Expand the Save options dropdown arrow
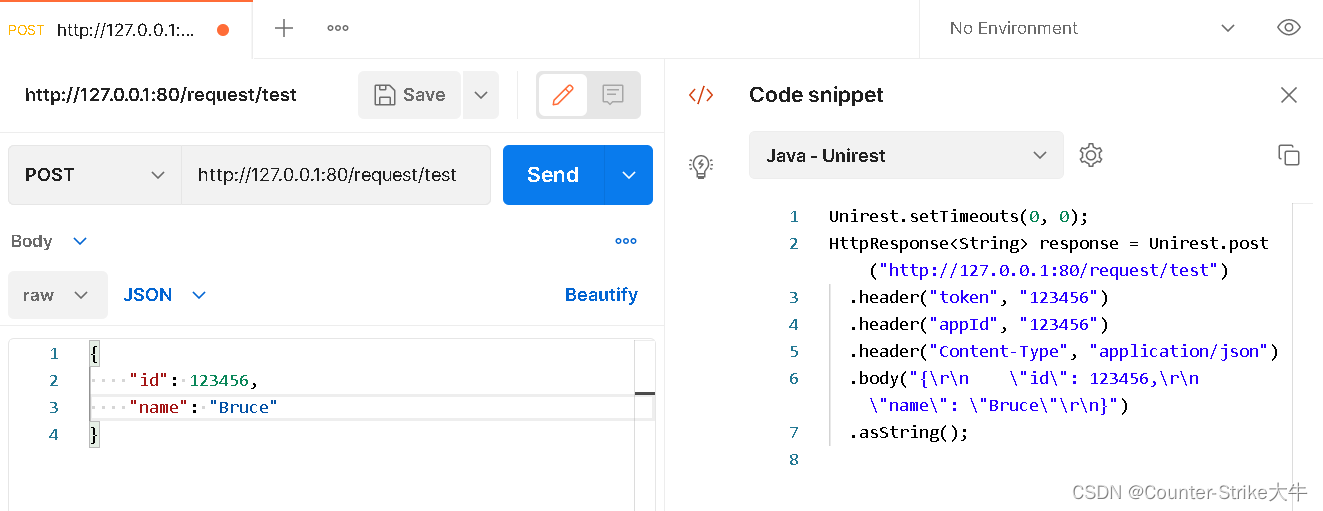Image resolution: width=1323 pixels, height=511 pixels. coord(480,95)
